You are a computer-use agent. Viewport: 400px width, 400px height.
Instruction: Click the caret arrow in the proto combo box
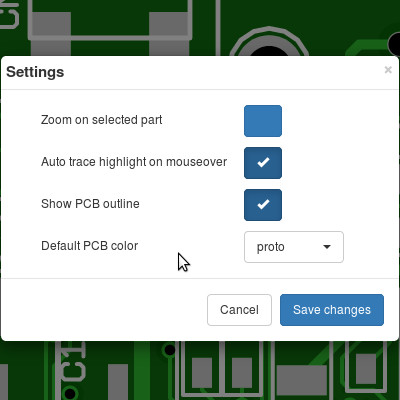(327, 247)
